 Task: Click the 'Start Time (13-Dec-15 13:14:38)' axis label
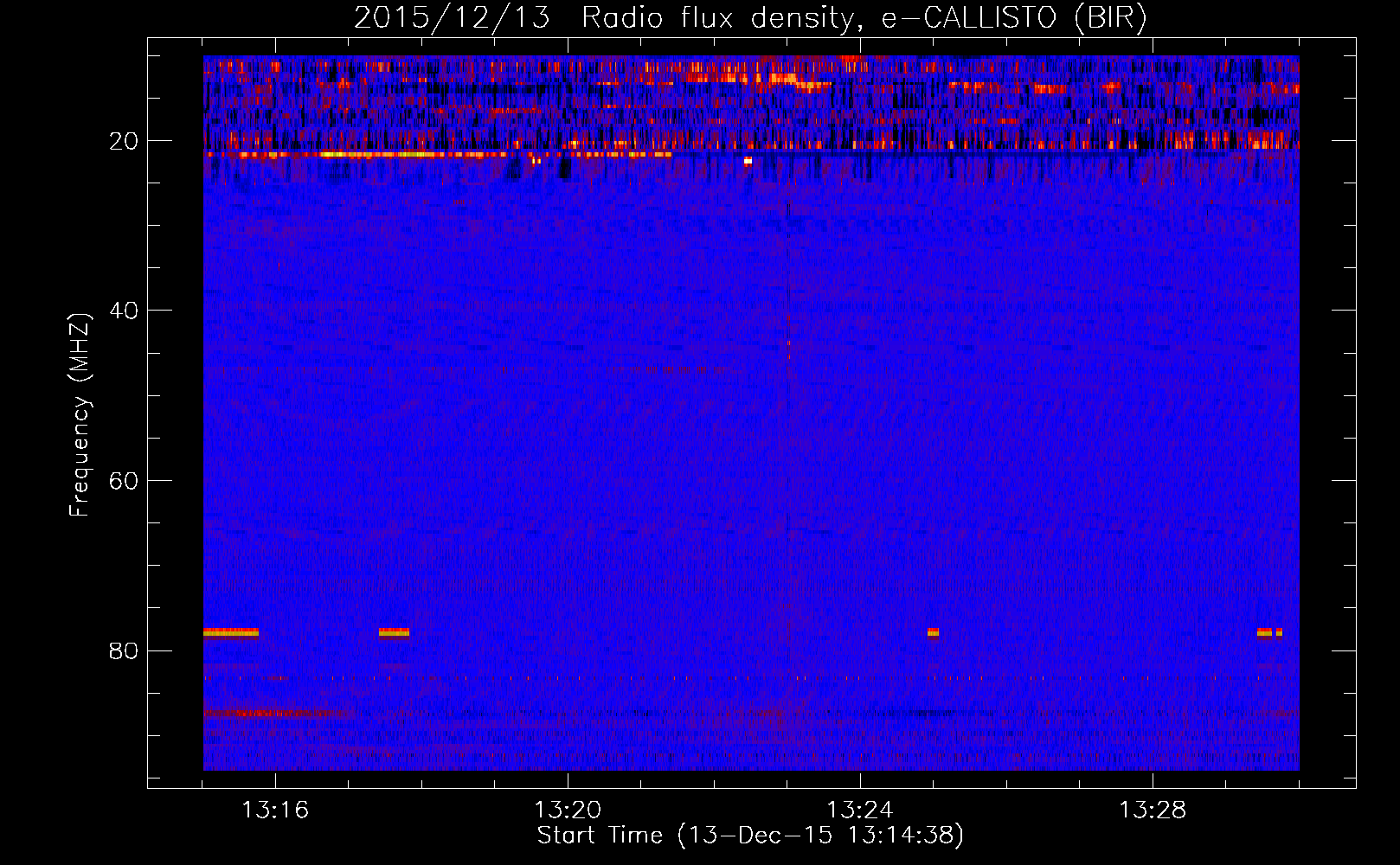pos(750,836)
